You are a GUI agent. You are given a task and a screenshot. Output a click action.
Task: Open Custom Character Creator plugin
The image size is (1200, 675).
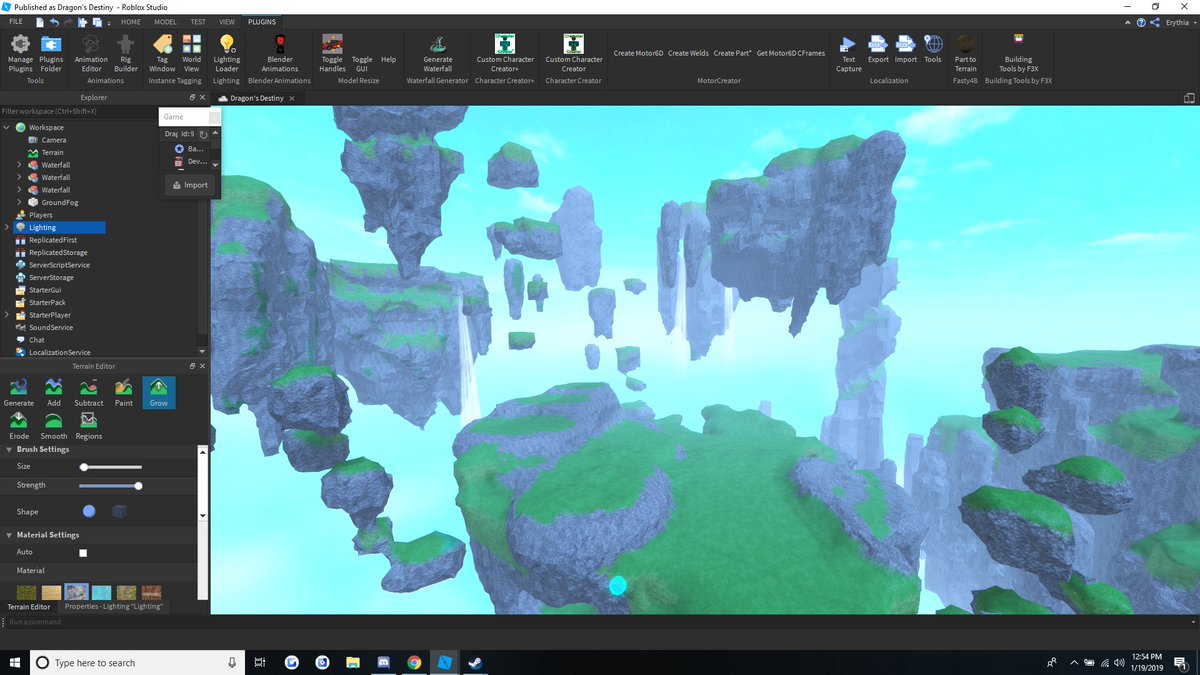pyautogui.click(x=574, y=53)
